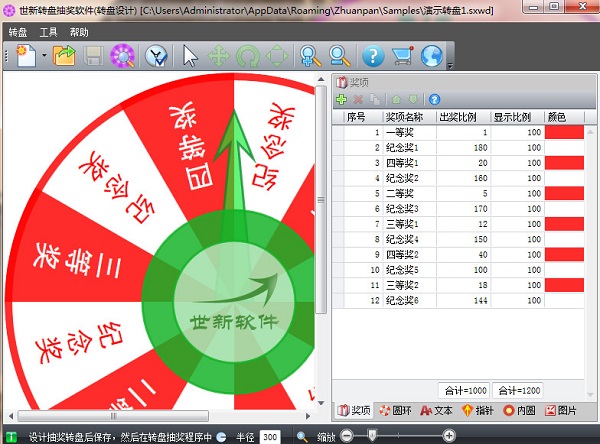Click the green status icon at bottom left

[x=11, y=437]
